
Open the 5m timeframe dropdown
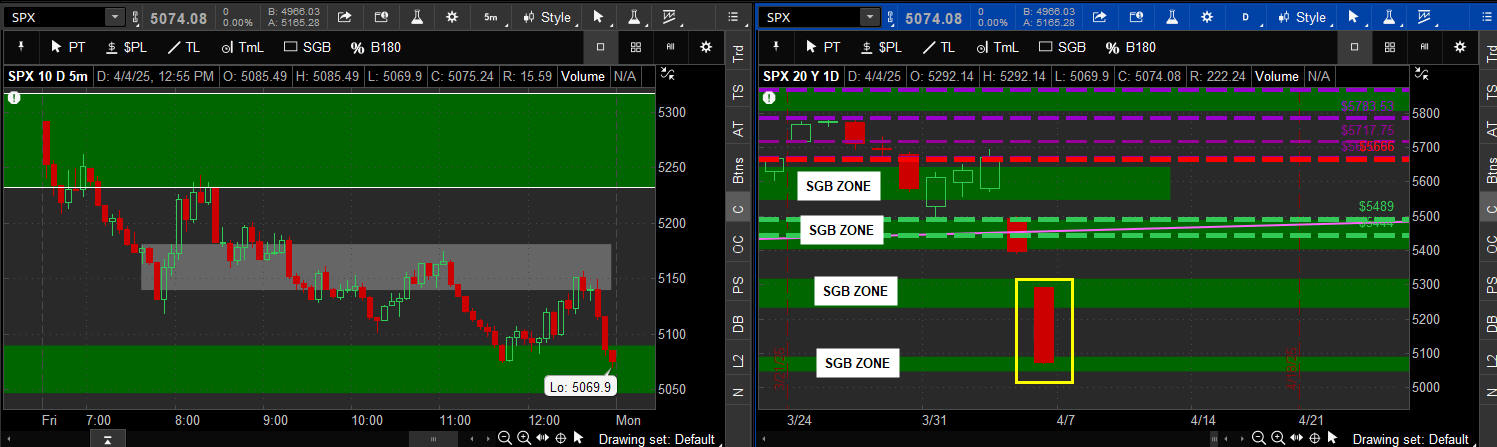click(493, 17)
